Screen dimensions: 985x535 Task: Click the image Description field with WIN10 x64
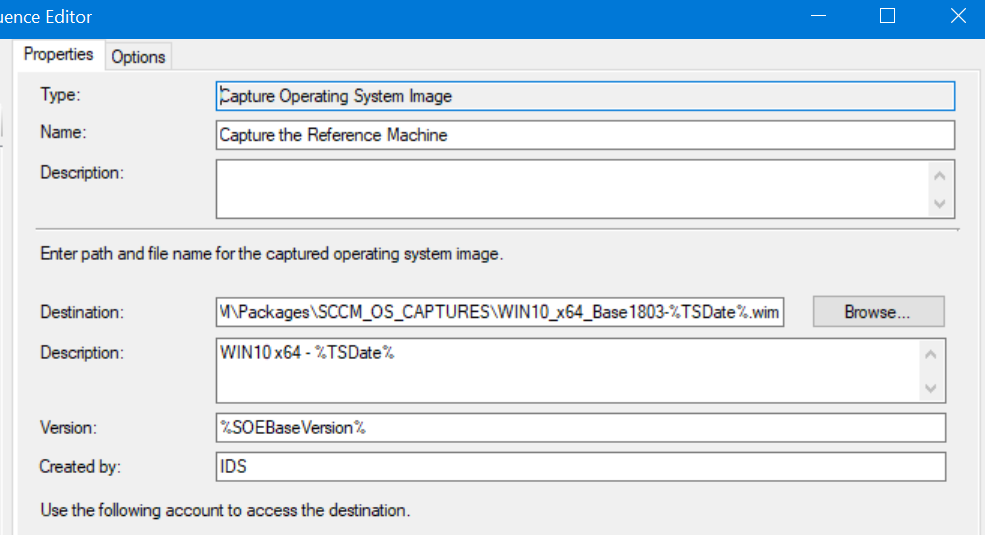click(x=567, y=370)
